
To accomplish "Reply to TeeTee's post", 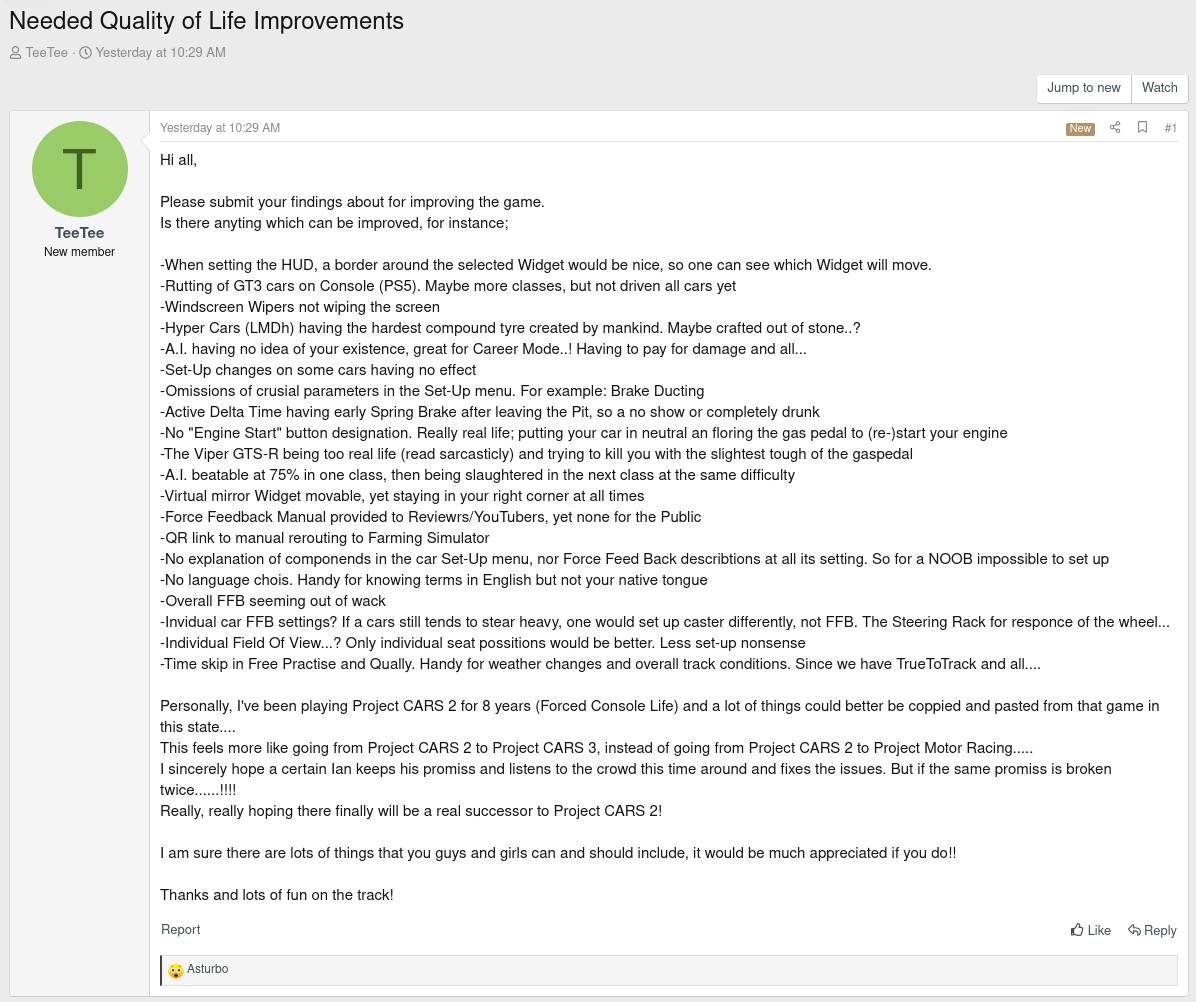I will 1152,930.
